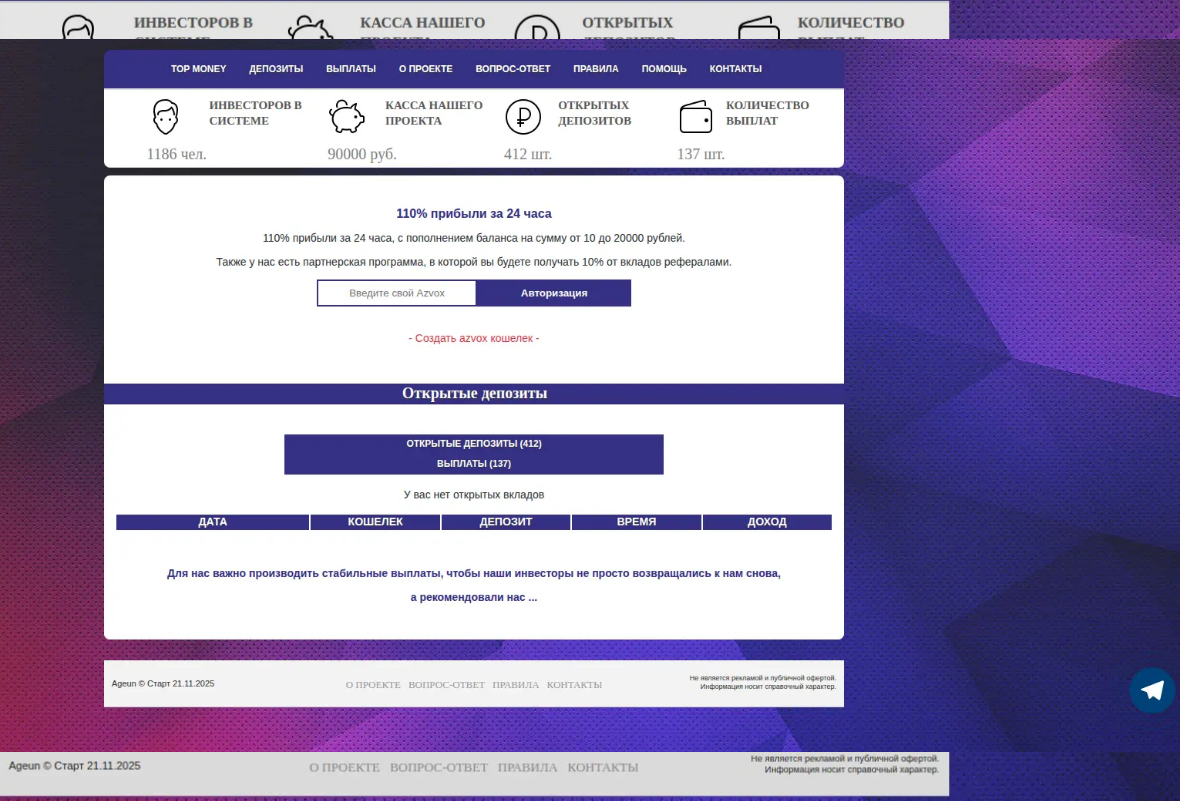Click the piggy bank icon
1180x801 pixels.
[x=347, y=117]
